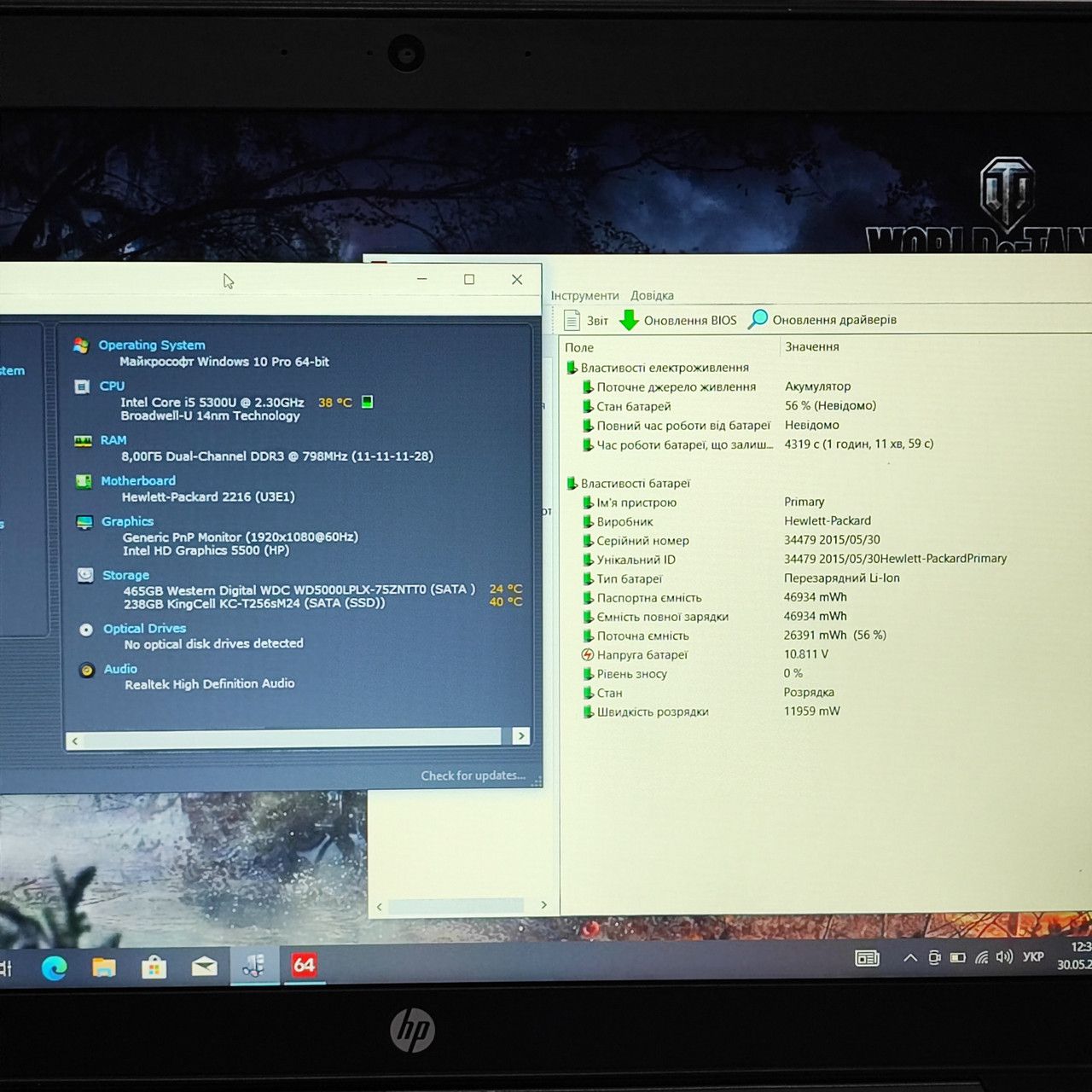Open the Wi-Fi network tray icon
1092x1092 pixels.
click(x=982, y=957)
